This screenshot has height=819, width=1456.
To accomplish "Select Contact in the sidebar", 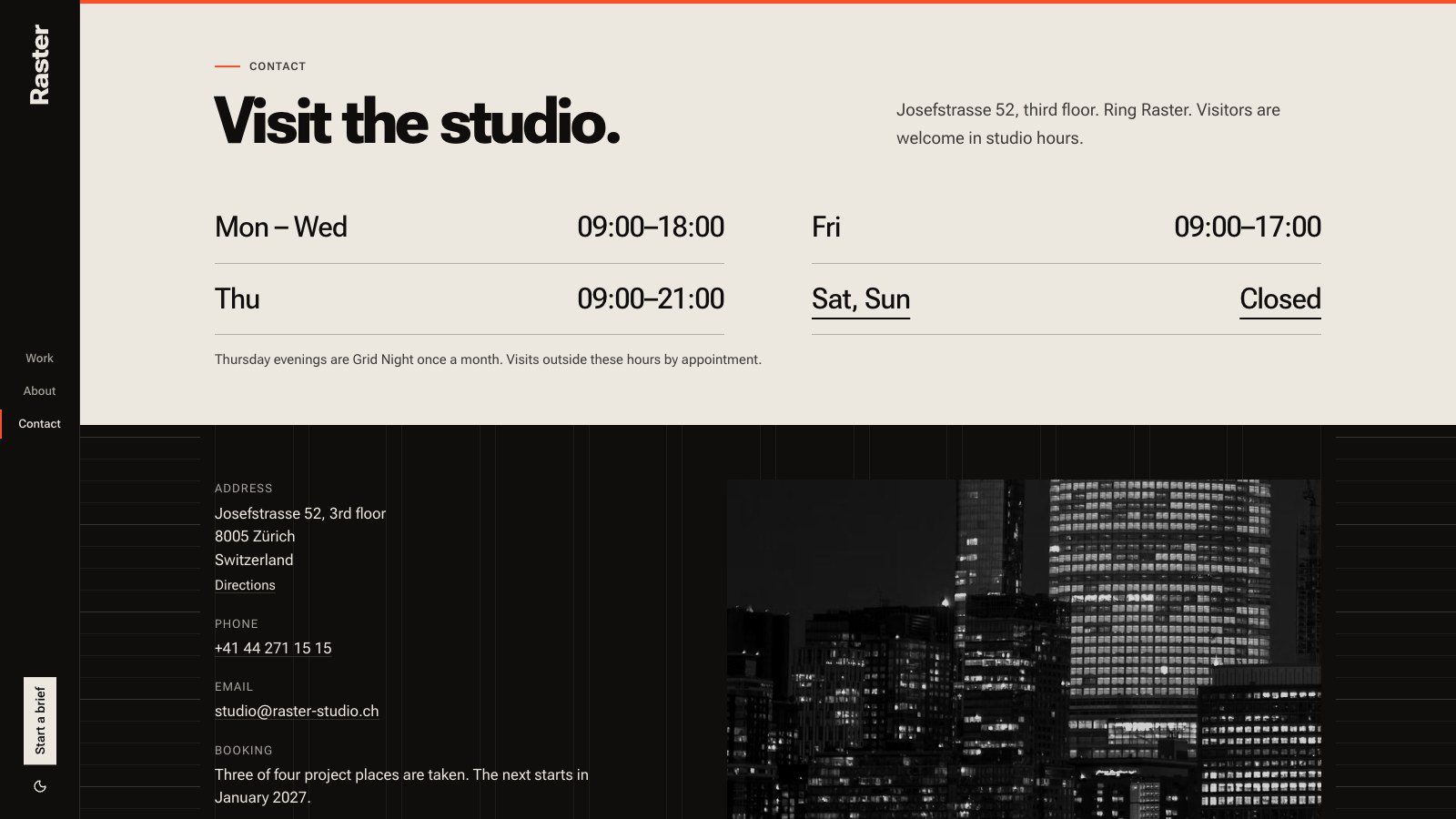I will [x=39, y=423].
